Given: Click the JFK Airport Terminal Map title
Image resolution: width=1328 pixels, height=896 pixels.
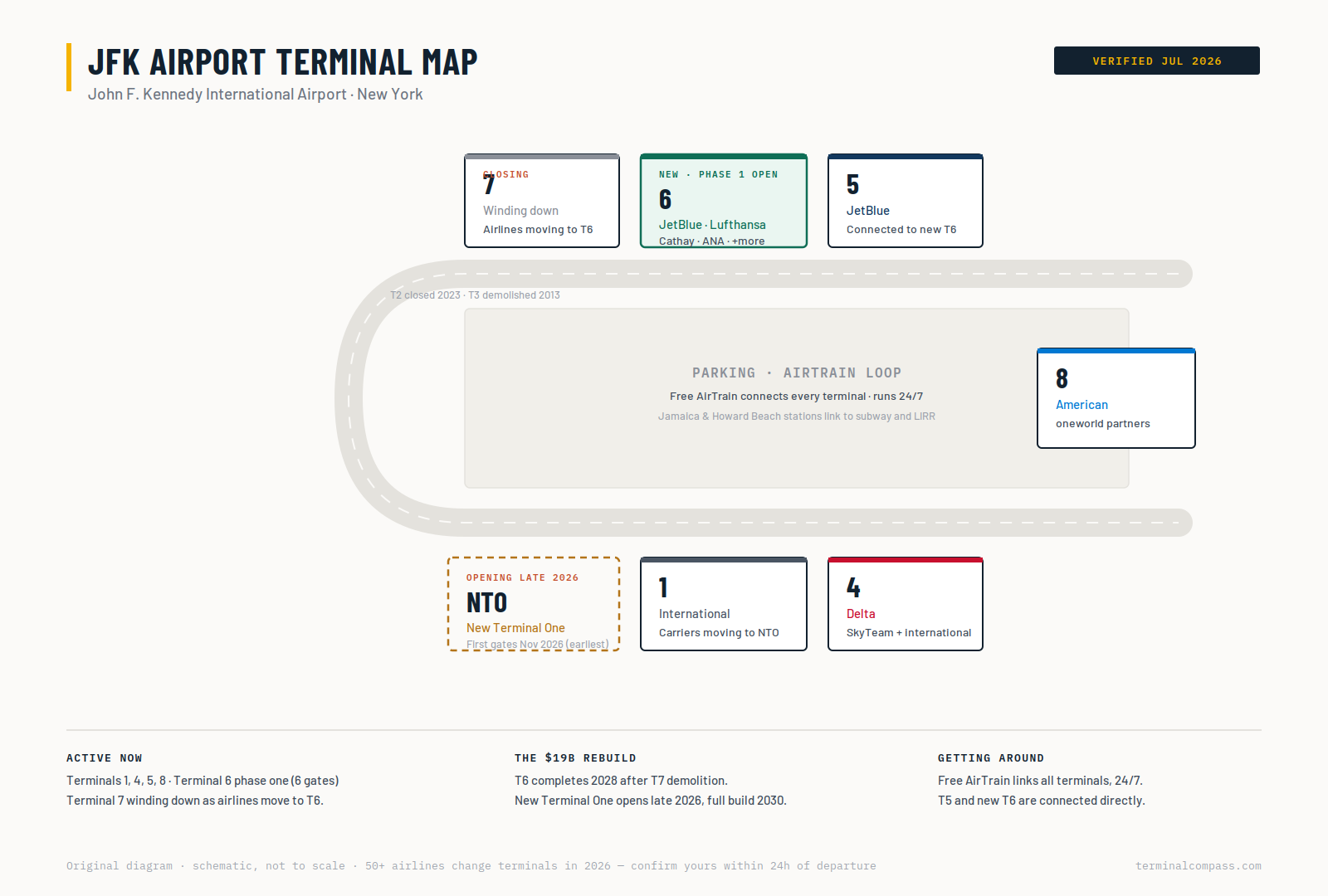Looking at the screenshot, I should [283, 62].
